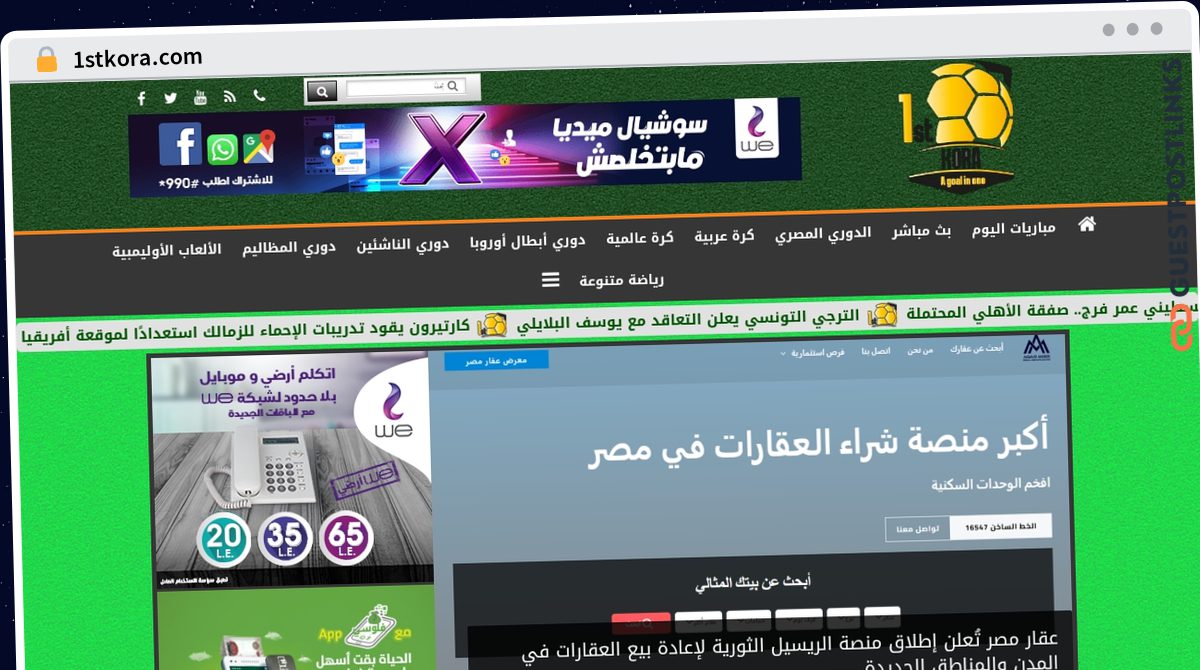Switch to the معرض عقار مصر tab
Screen dimensions: 1200x670
tap(496, 360)
